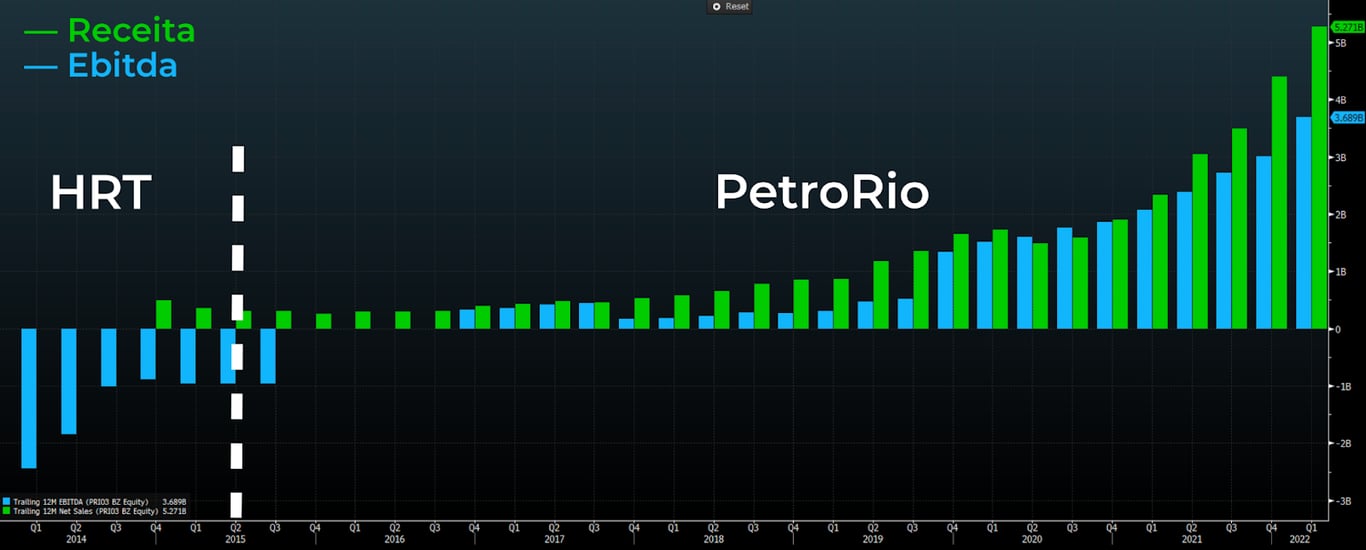Click the green Net Sales bar for Q4 2019
Image resolution: width=1366 pixels, height=550 pixels.
tap(961, 281)
